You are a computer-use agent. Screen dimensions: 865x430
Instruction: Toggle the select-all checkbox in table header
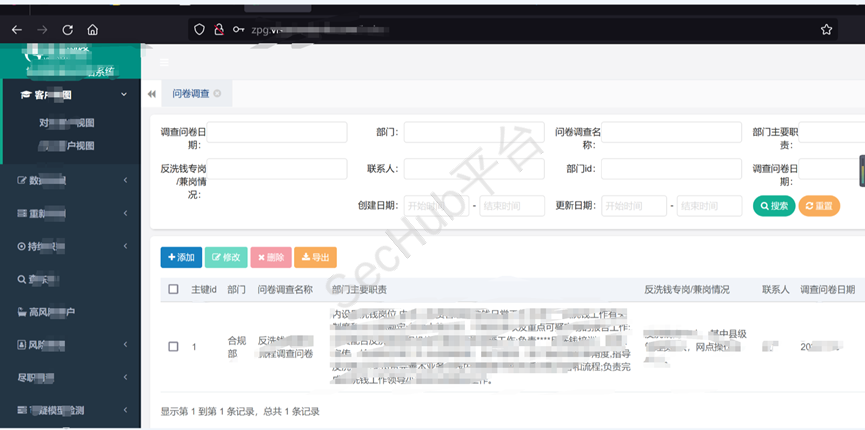[173, 289]
